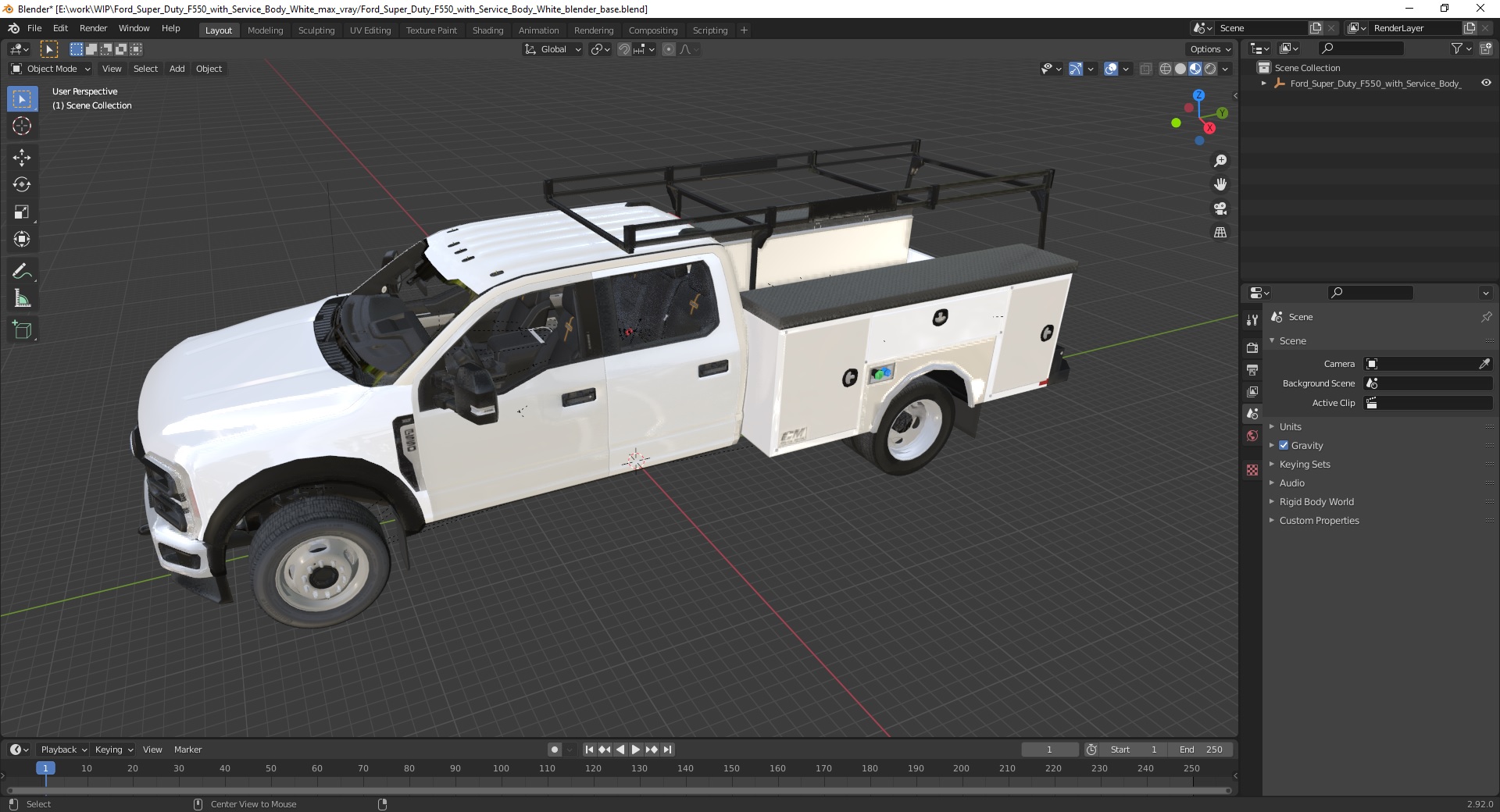Open the Global transform orientation dropdown
1500x812 pixels.
552,49
